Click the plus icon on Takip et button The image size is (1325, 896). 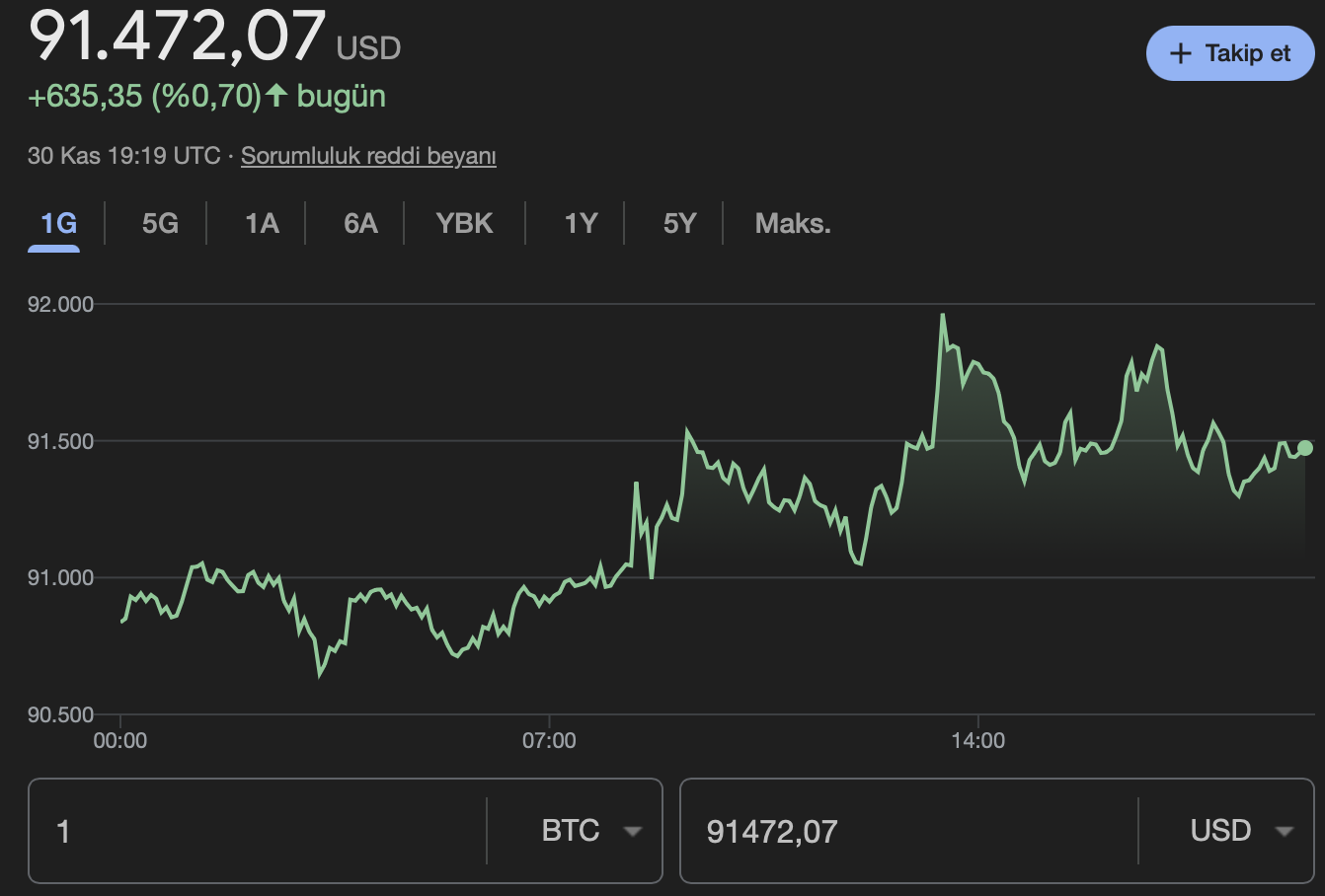pos(1181,53)
